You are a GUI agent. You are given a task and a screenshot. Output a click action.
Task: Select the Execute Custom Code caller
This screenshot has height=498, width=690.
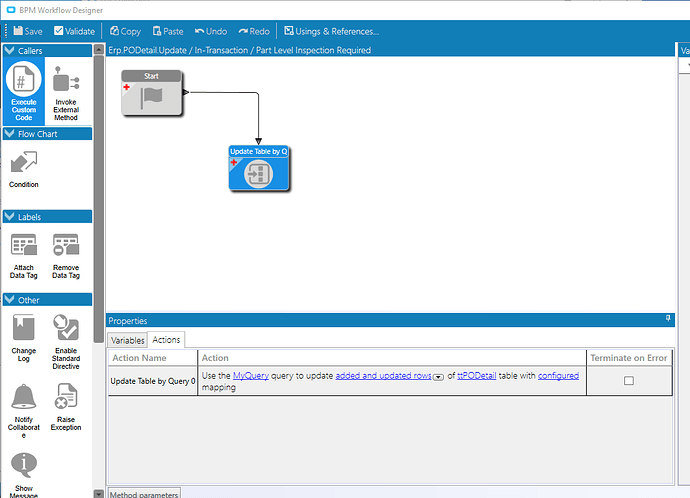point(24,92)
